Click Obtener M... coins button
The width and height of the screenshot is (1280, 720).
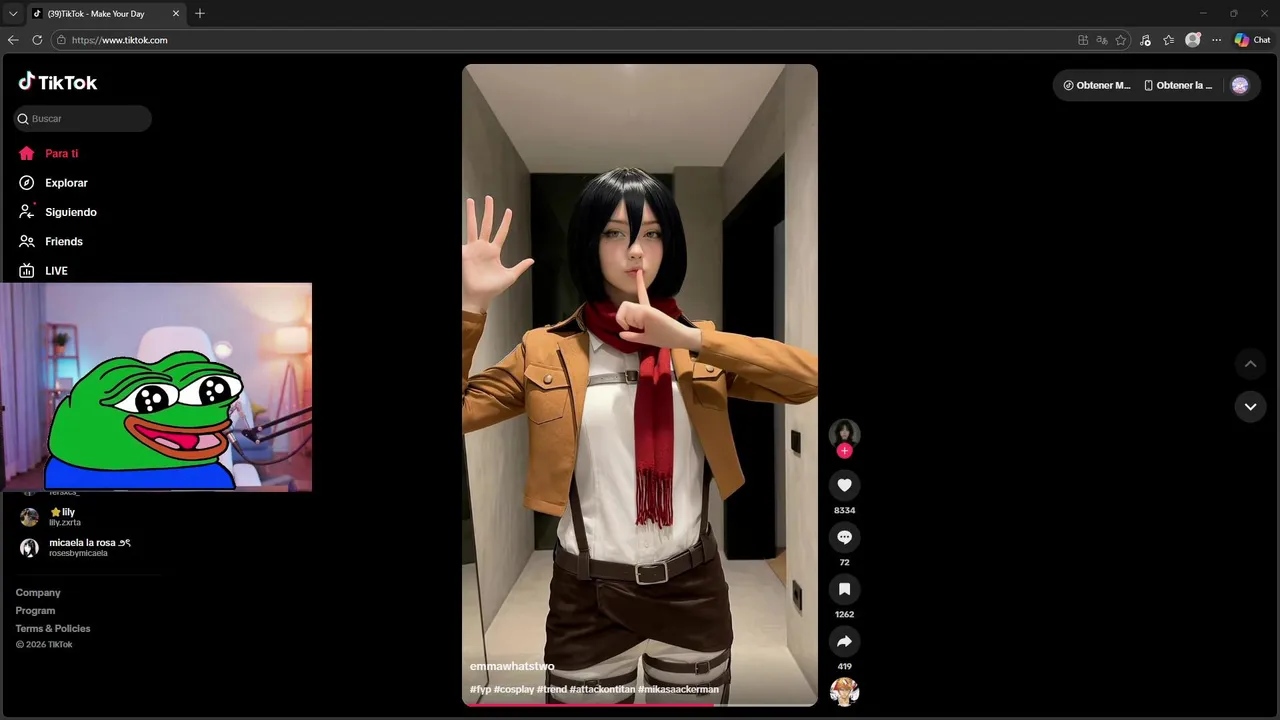click(x=1097, y=85)
